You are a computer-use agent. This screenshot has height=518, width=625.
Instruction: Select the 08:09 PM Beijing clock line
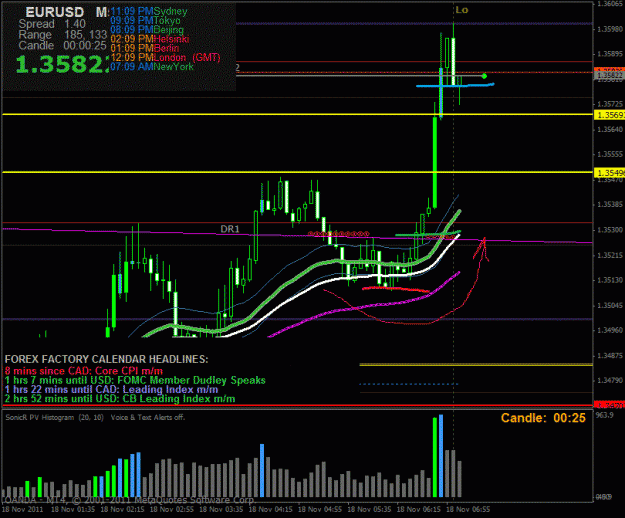(147, 30)
